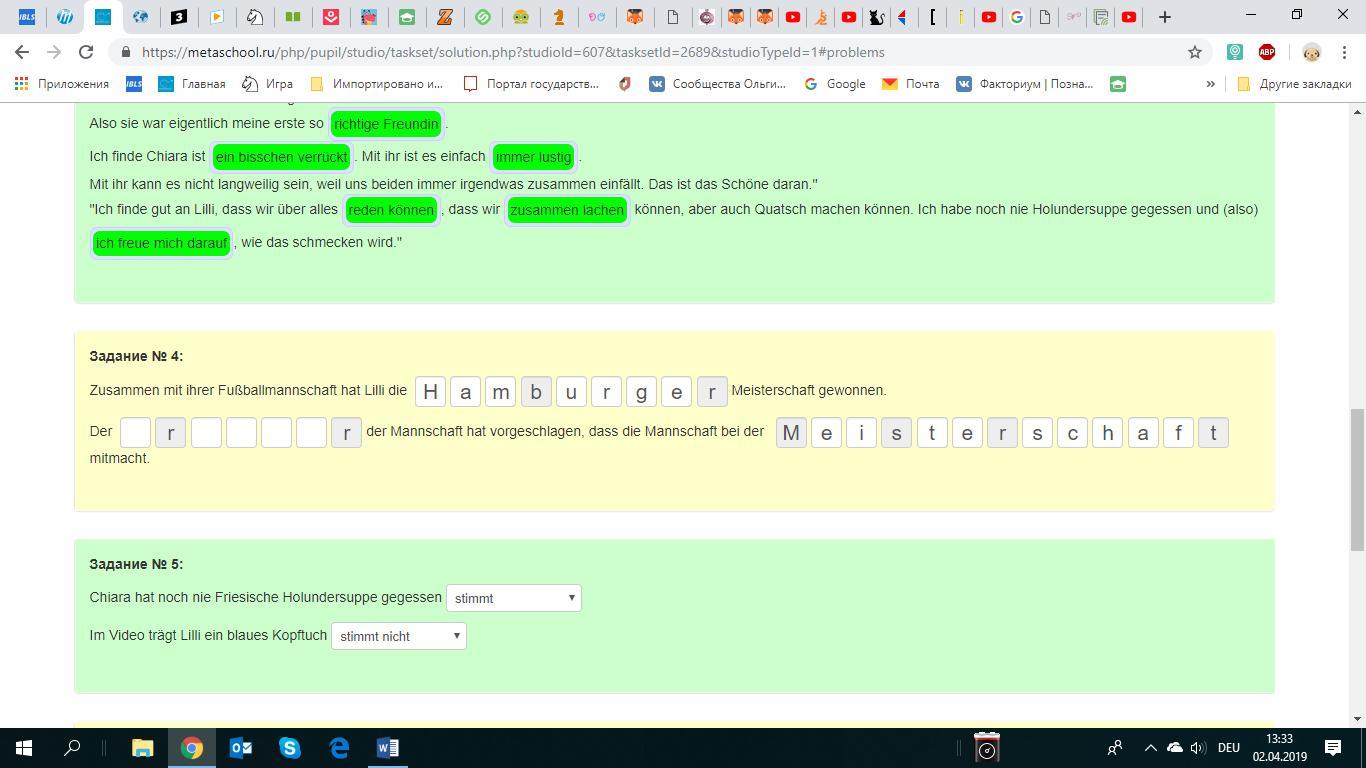Click the zusammen lachen highlighted answer
The height and width of the screenshot is (768, 1366).
coord(566,210)
